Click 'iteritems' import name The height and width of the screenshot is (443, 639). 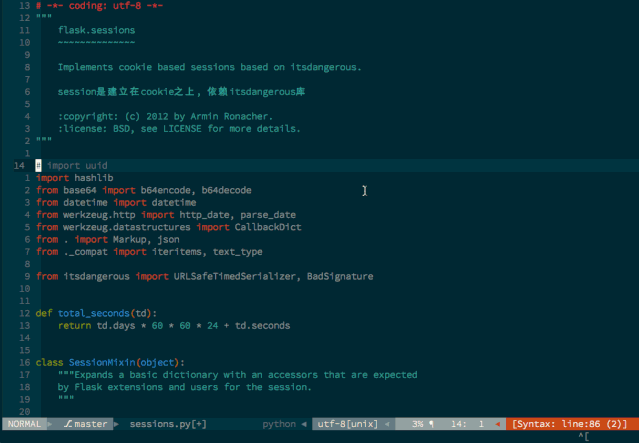[x=176, y=252]
